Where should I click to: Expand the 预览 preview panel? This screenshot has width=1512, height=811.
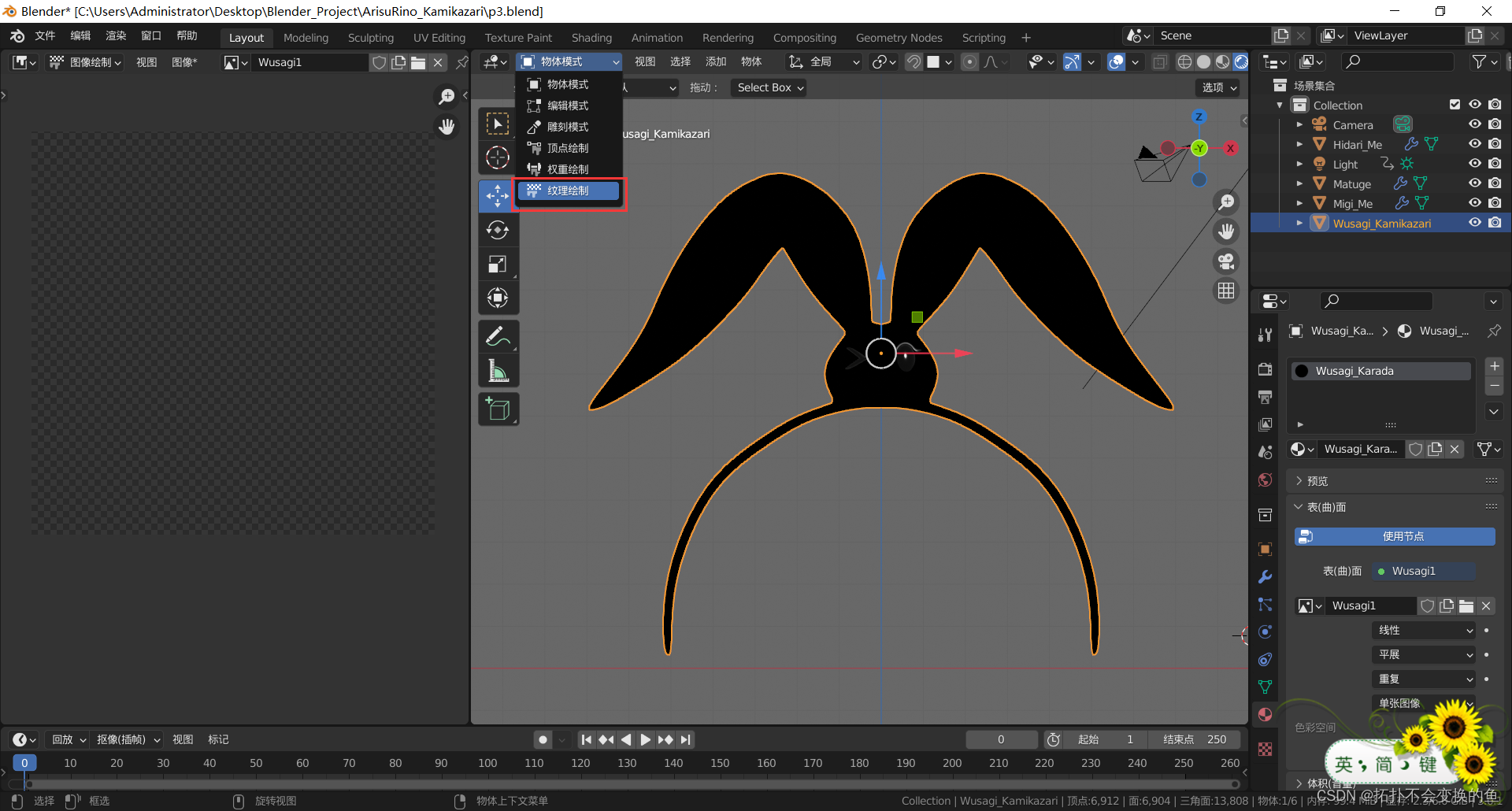click(1317, 480)
